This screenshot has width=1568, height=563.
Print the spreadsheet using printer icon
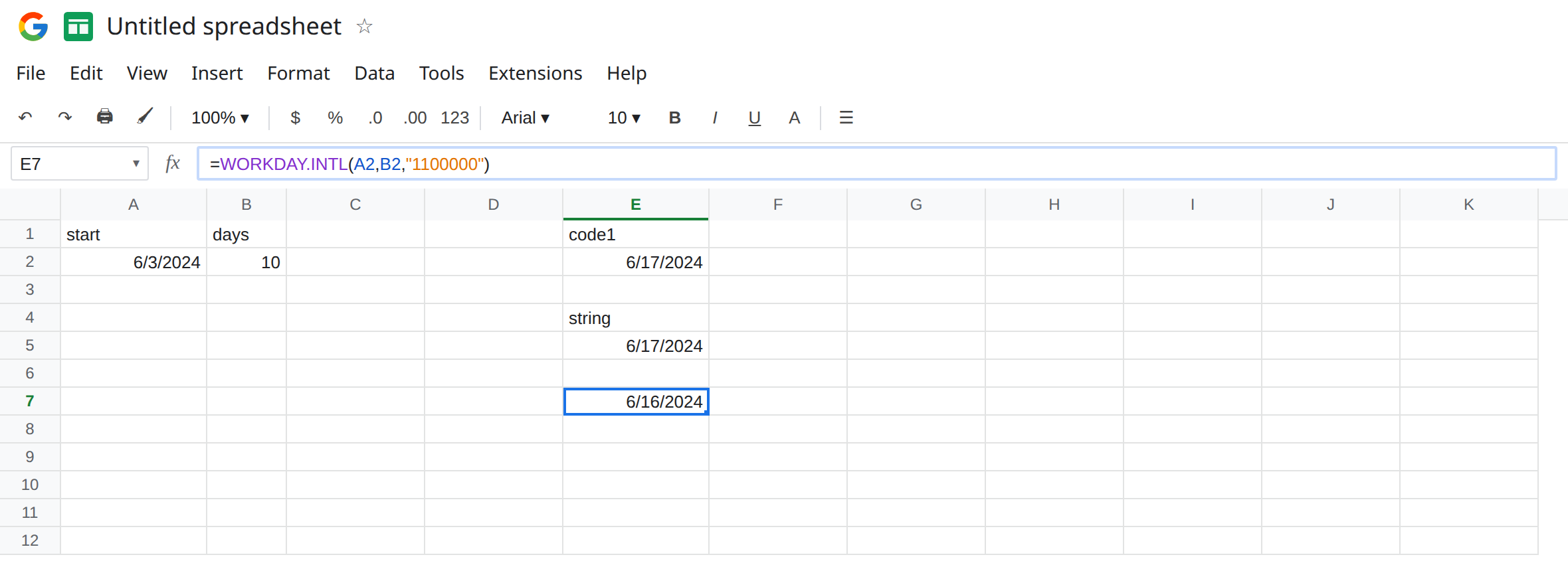pyautogui.click(x=105, y=117)
